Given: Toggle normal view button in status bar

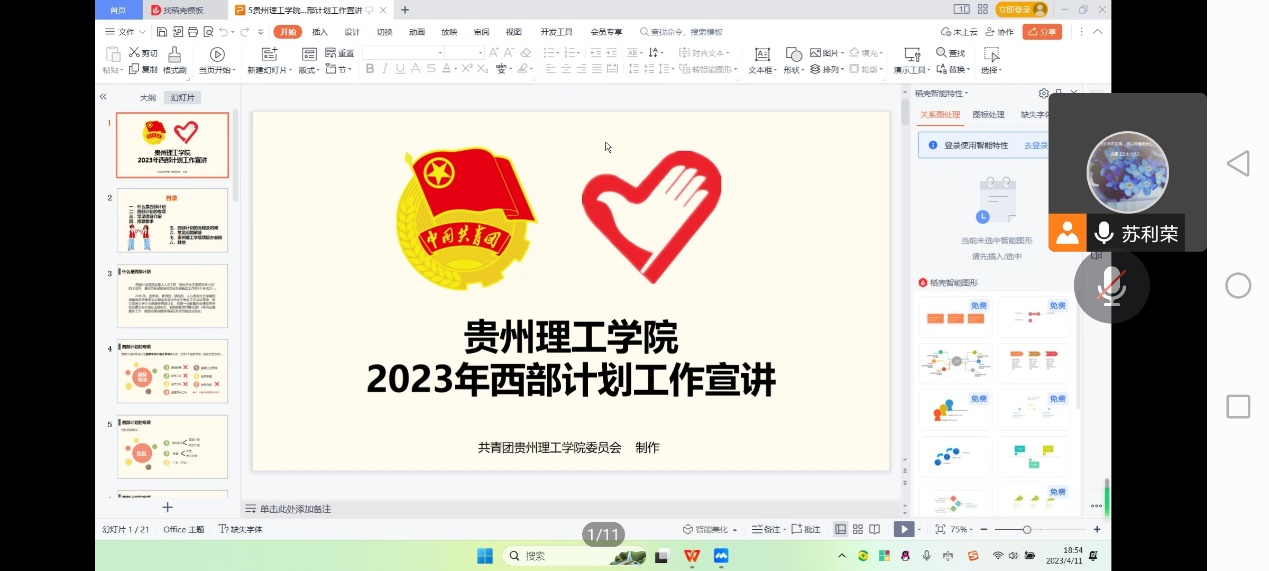Looking at the screenshot, I should (x=841, y=529).
